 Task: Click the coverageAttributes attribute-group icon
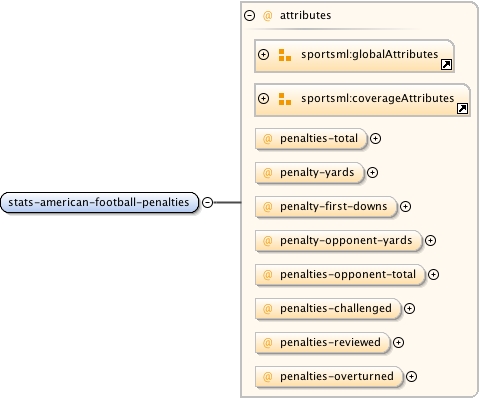(x=285, y=99)
